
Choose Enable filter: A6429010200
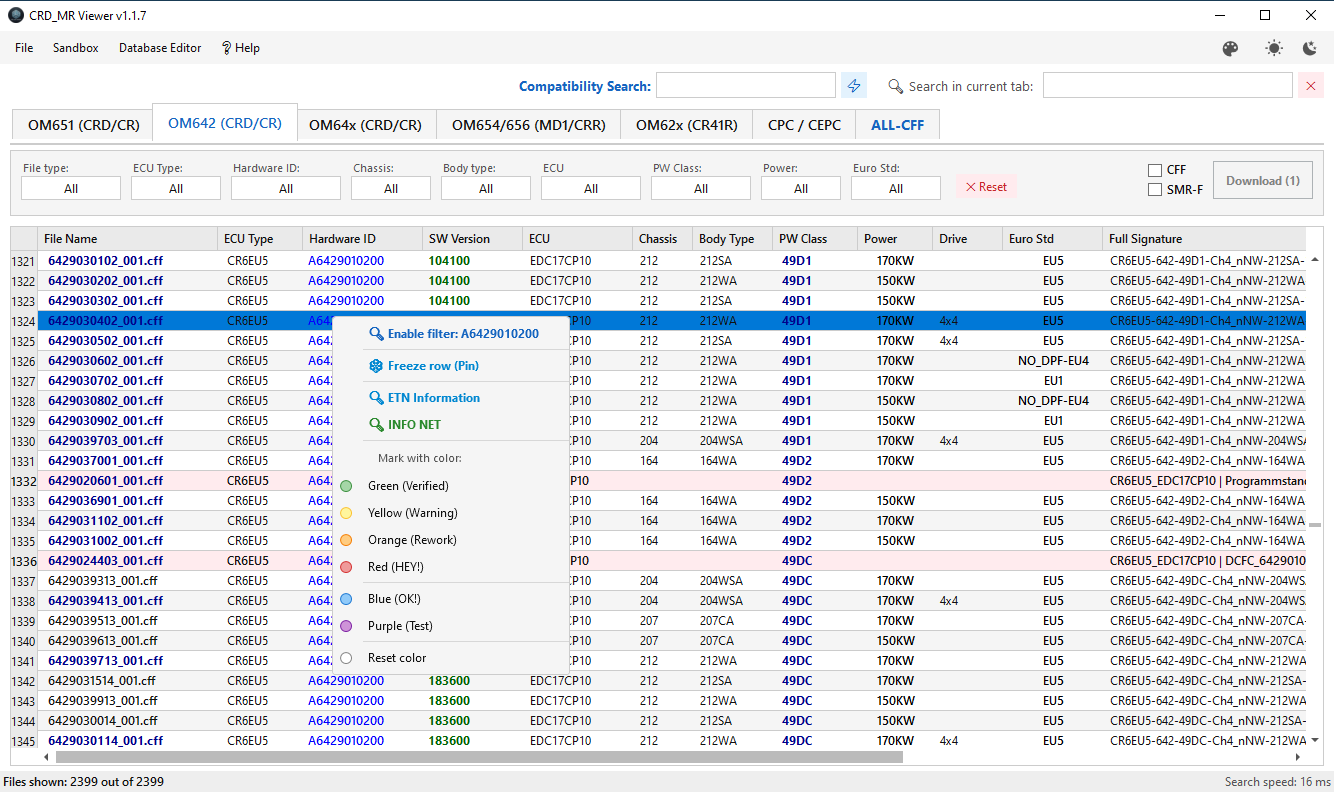tap(451, 334)
